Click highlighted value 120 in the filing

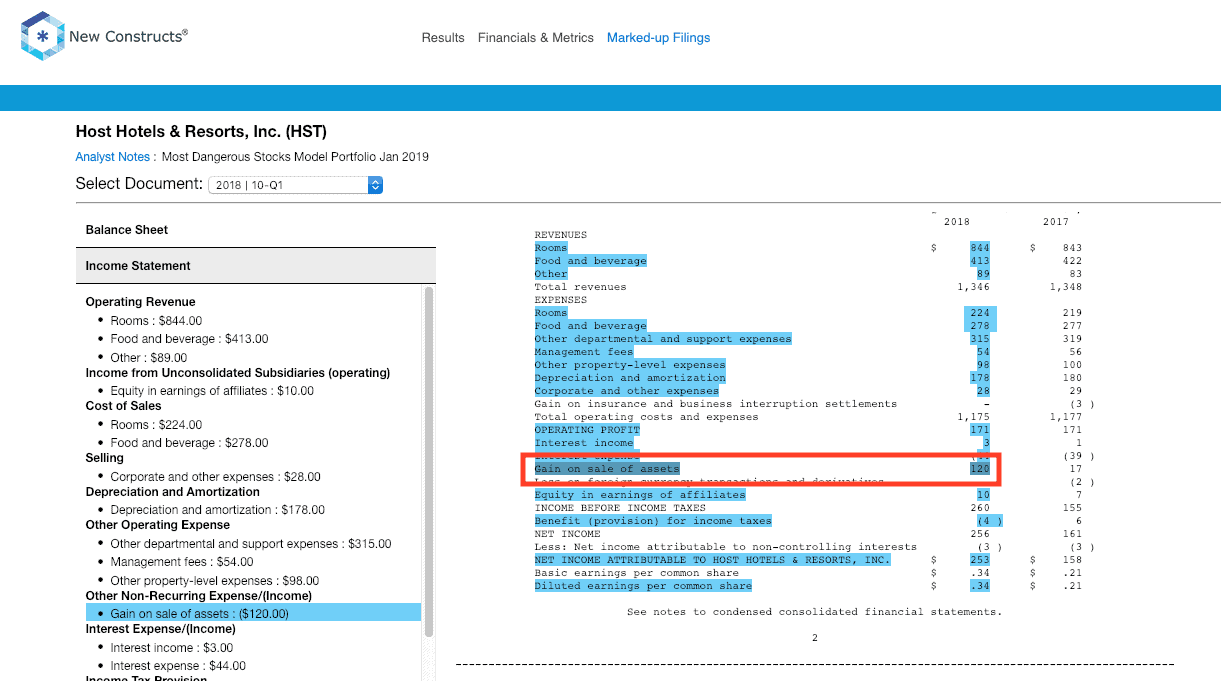click(979, 469)
